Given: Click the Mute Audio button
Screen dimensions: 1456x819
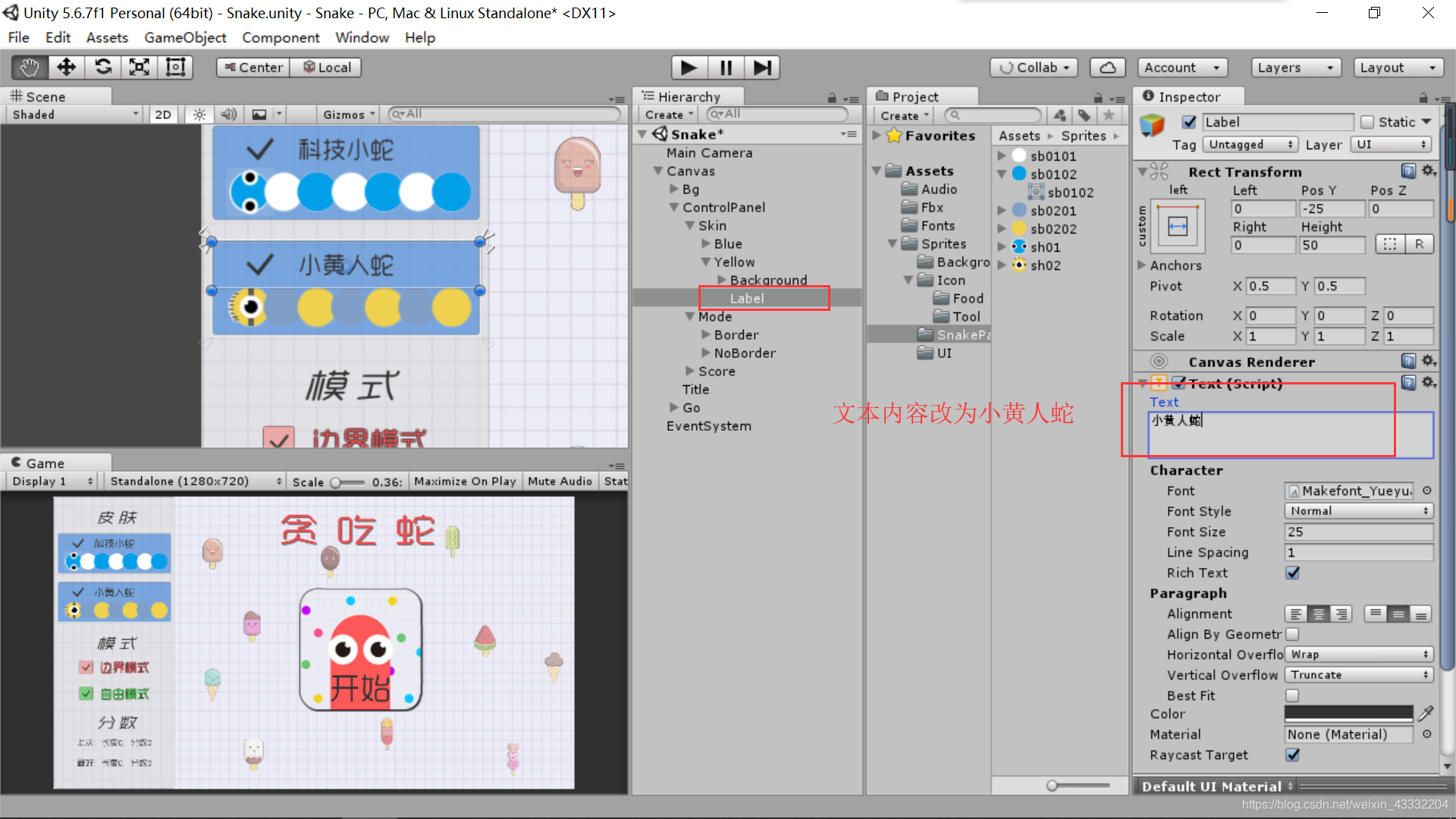Looking at the screenshot, I should pos(560,482).
